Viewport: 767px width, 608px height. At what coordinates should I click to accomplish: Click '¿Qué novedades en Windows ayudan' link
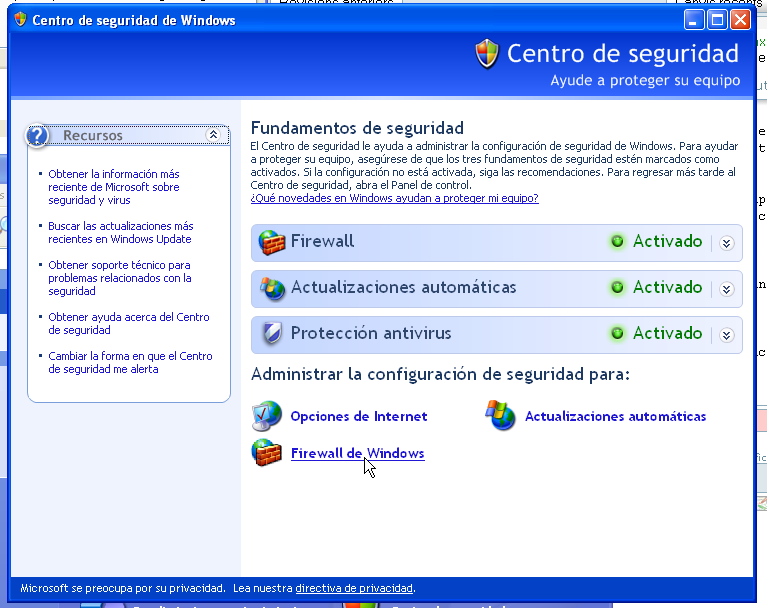[x=394, y=198]
